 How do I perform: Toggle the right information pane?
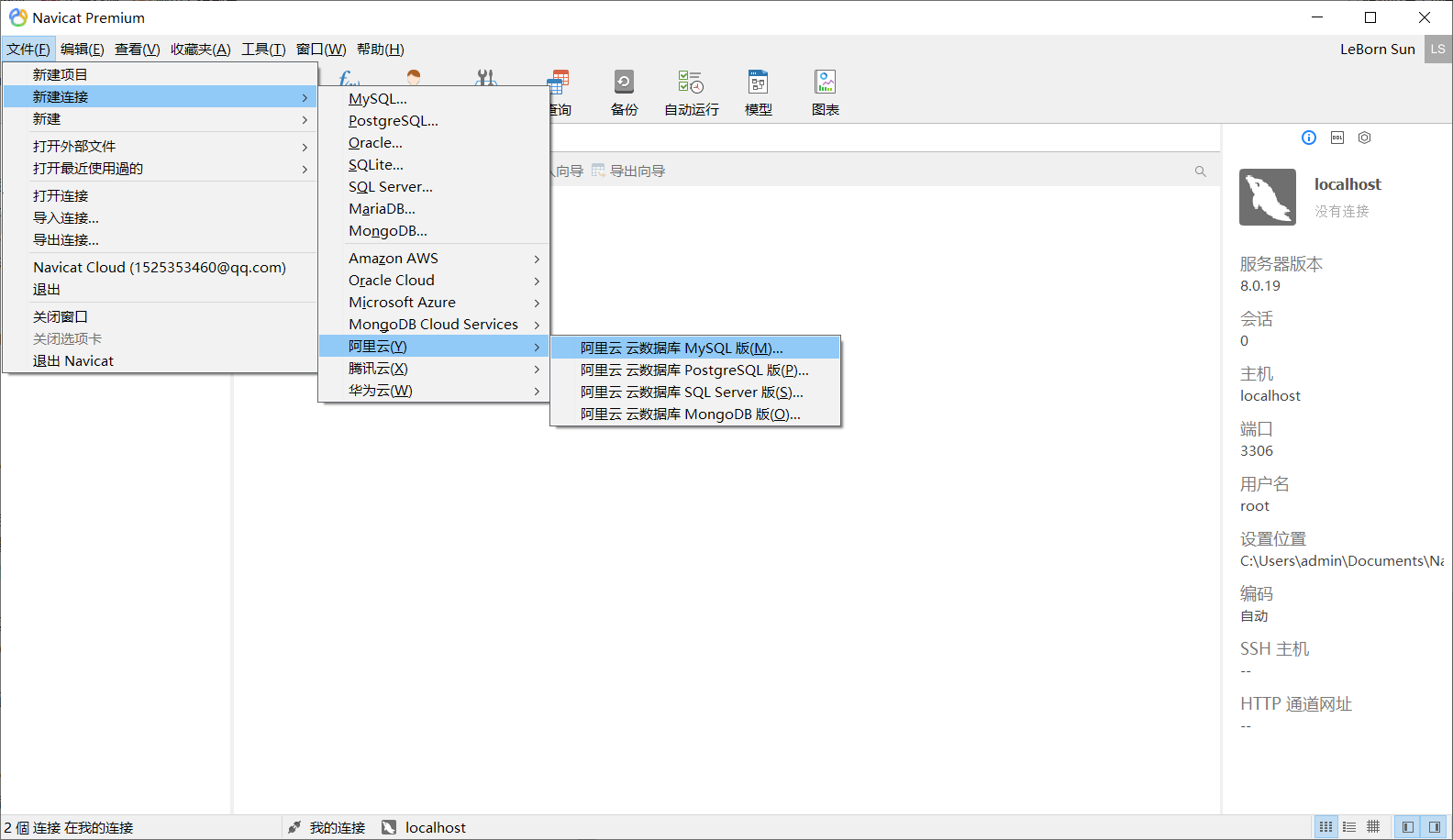point(1435,827)
